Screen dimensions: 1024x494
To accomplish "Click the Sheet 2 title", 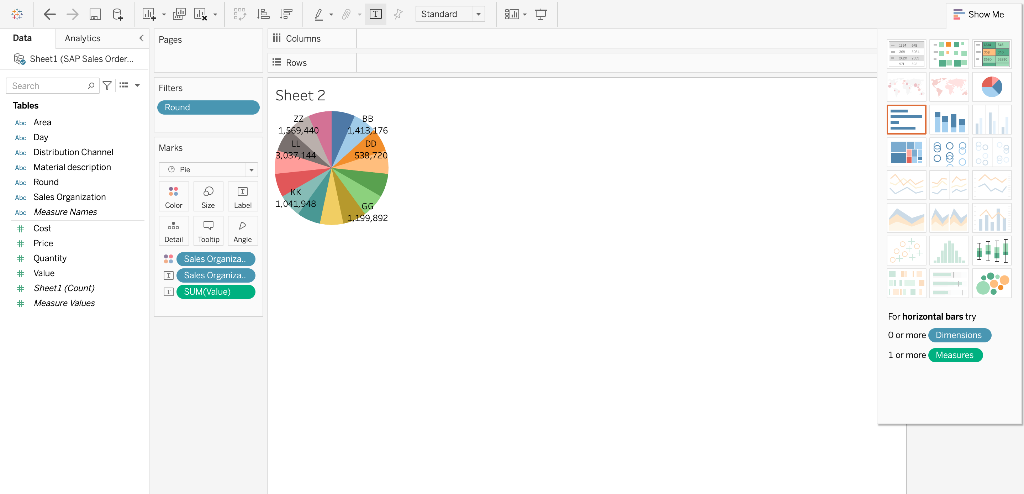I will tap(300, 95).
